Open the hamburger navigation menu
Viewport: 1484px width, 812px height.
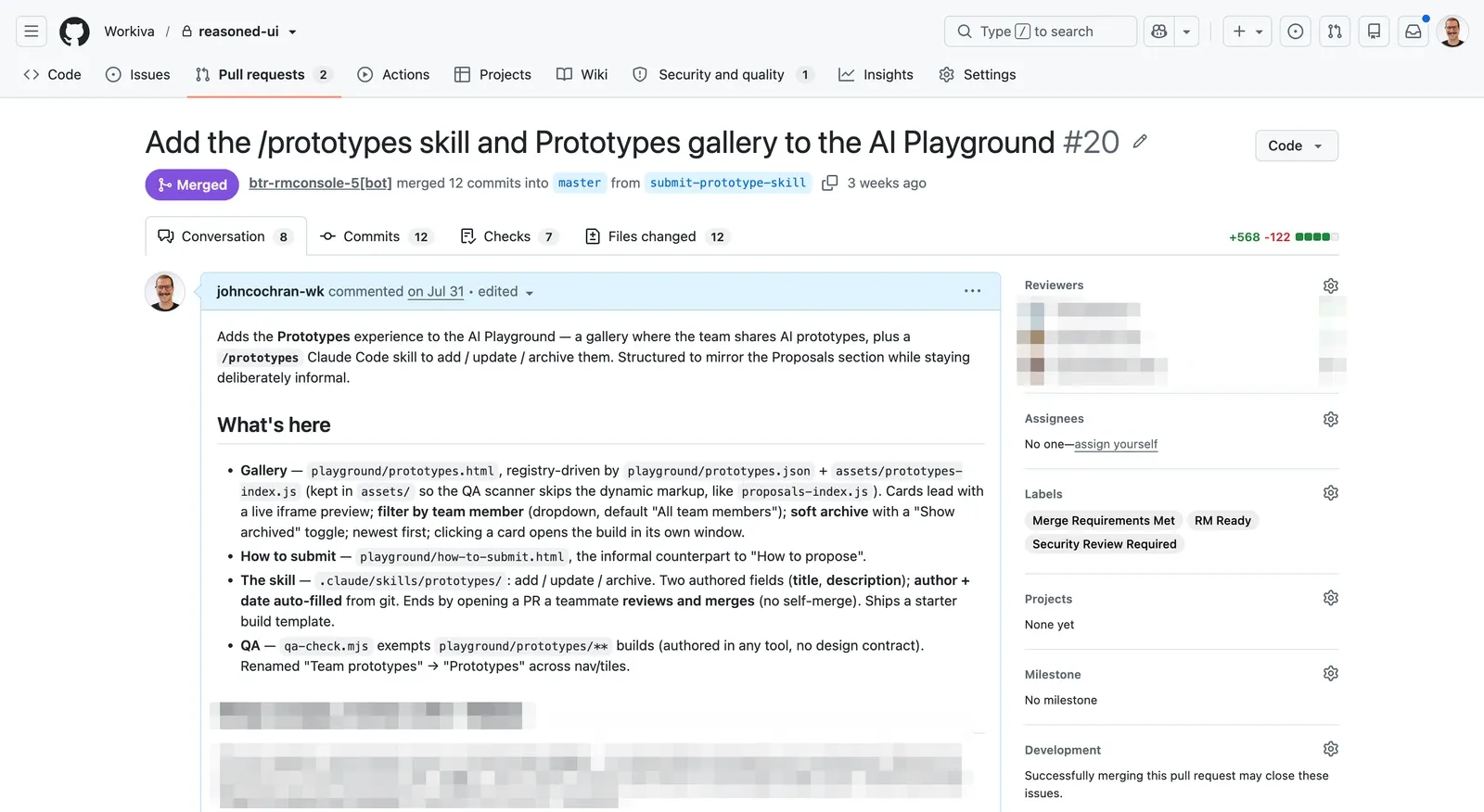pos(32,32)
